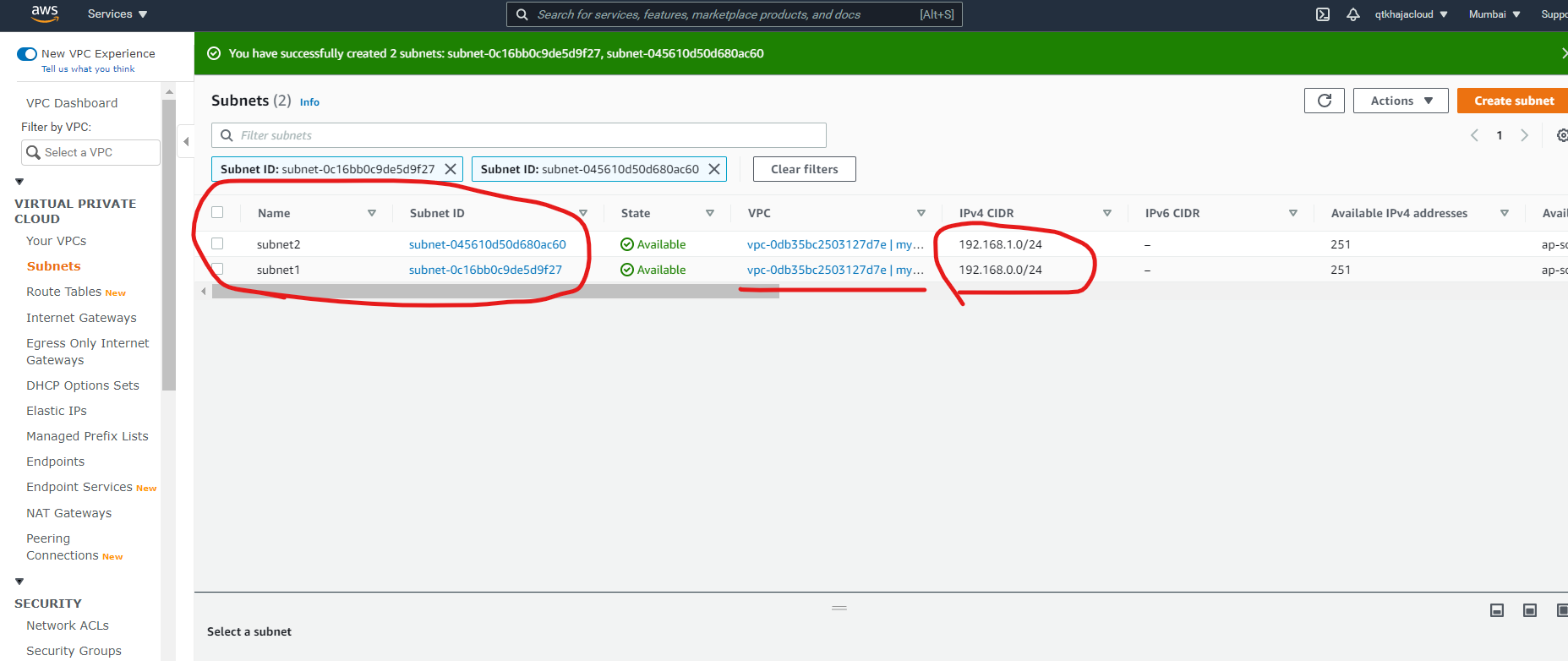
Task: Navigate to Route Tables in sidebar
Action: tap(64, 292)
